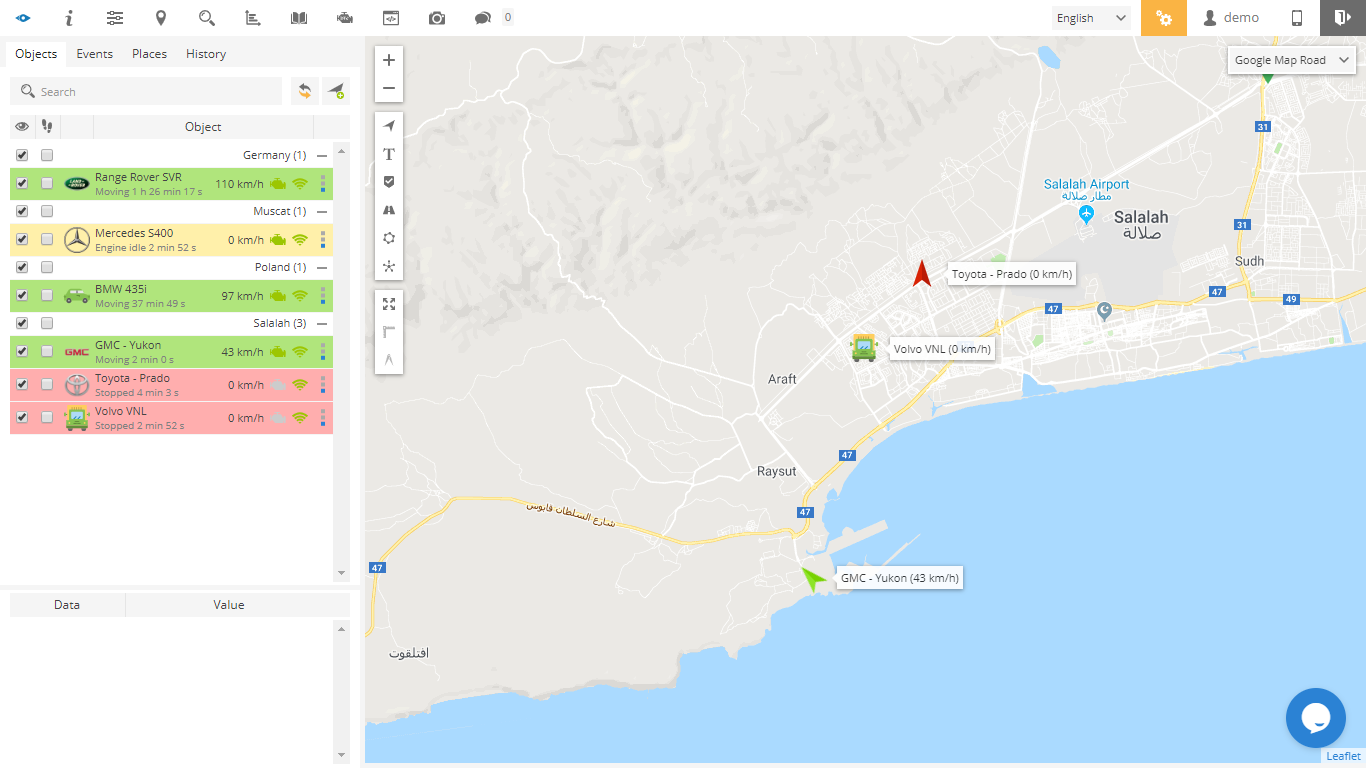The image size is (1366, 768).
Task: Click the Volvo VNL (0 km/h) map label
Action: 942,349
